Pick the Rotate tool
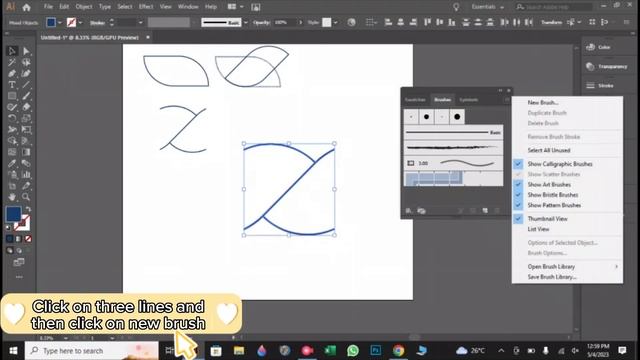Image resolution: width=640 pixels, height=360 pixels. point(12,118)
